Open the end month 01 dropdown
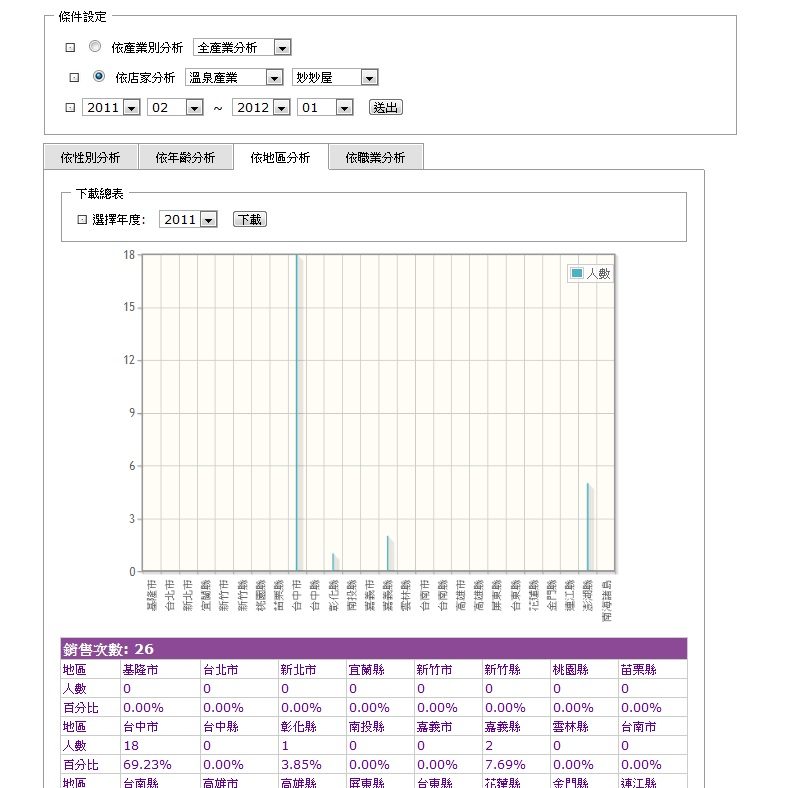The image size is (789, 788). tap(325, 108)
